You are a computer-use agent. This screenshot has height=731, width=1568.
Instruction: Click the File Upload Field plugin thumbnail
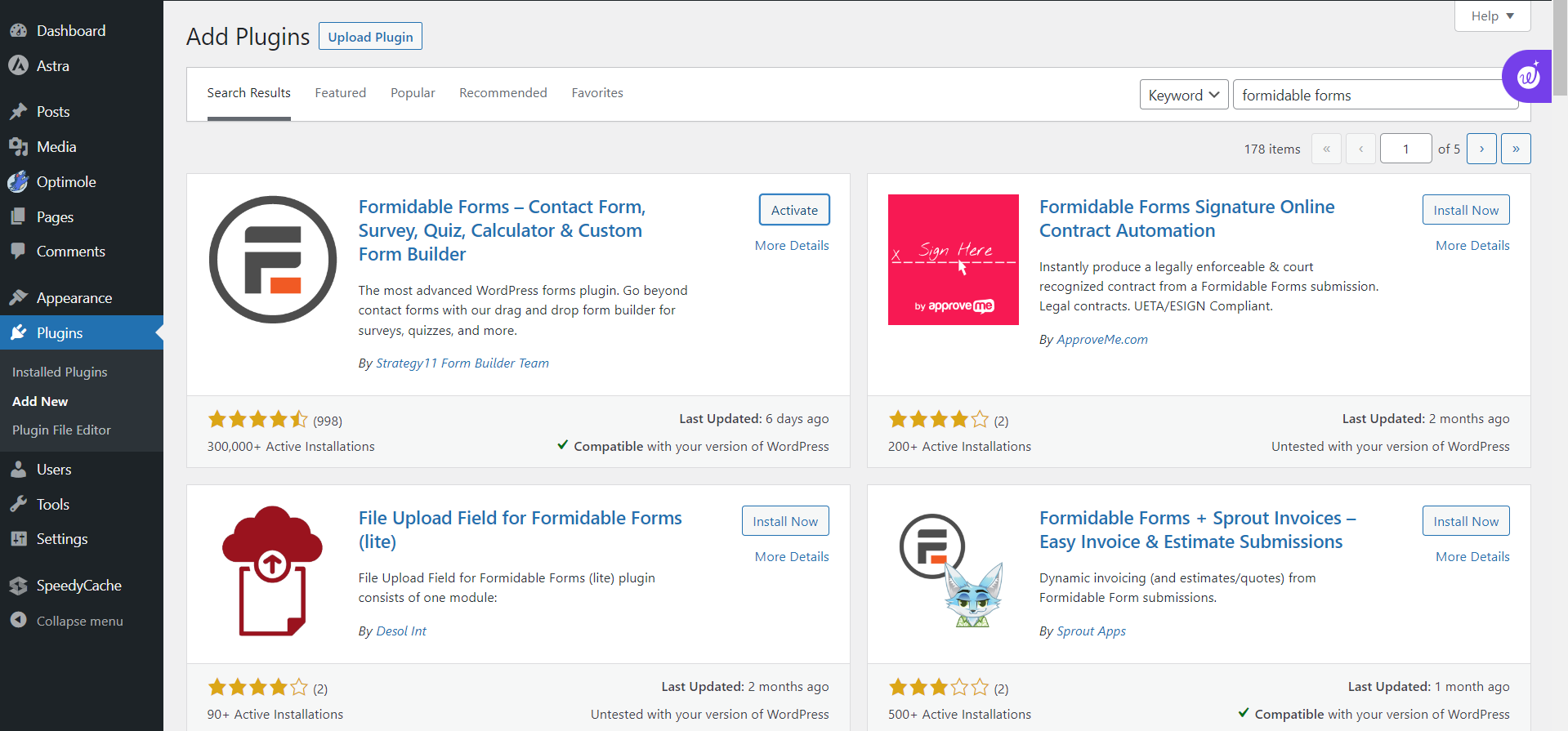point(272,571)
